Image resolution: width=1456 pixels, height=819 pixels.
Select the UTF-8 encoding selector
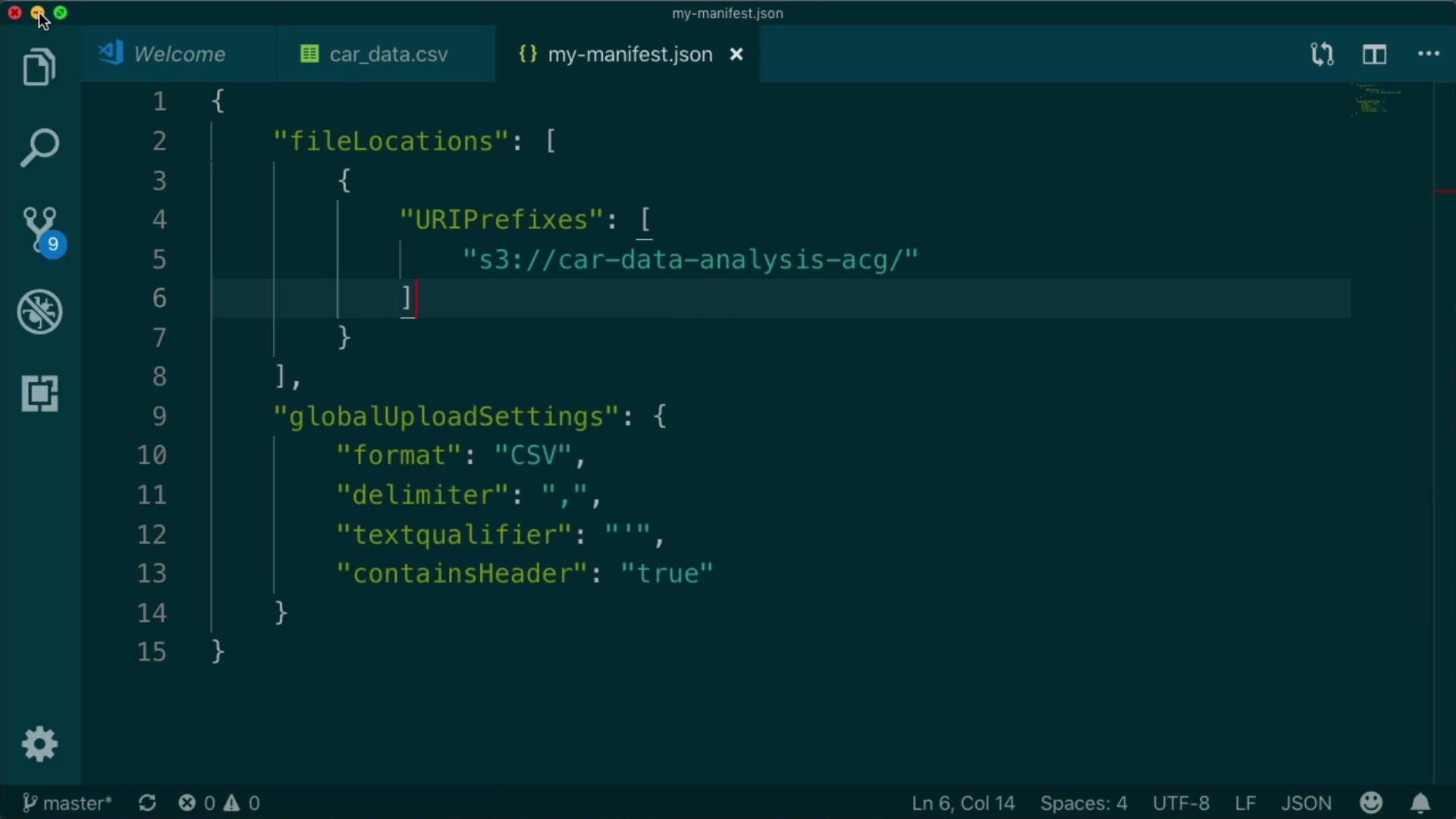[x=1181, y=803]
